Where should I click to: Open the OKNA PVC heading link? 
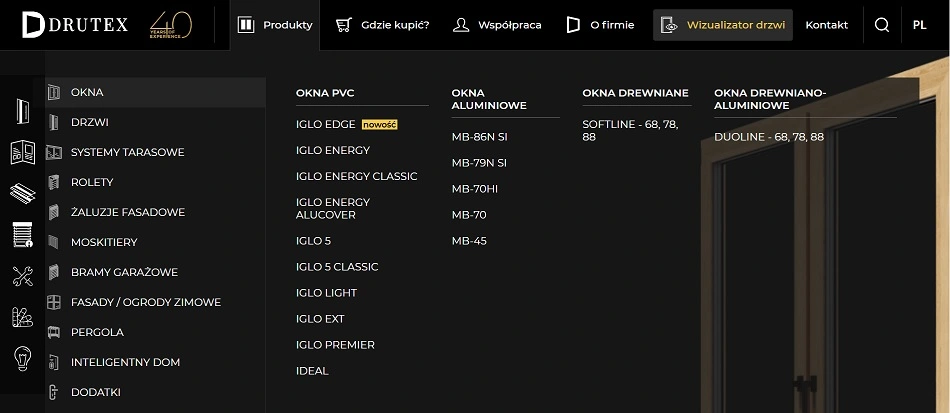(x=325, y=93)
